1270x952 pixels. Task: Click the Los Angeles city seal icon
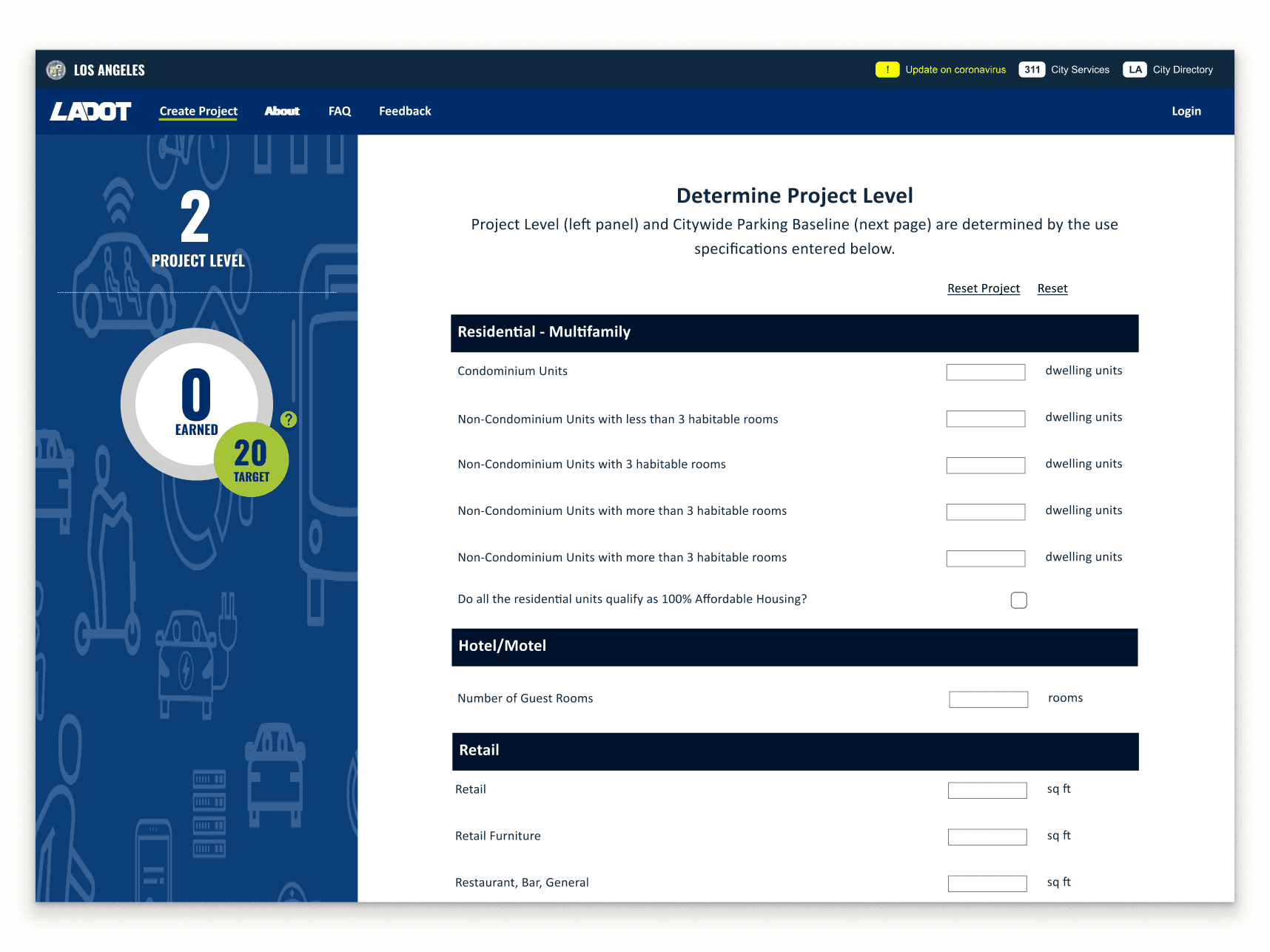pyautogui.click(x=56, y=70)
